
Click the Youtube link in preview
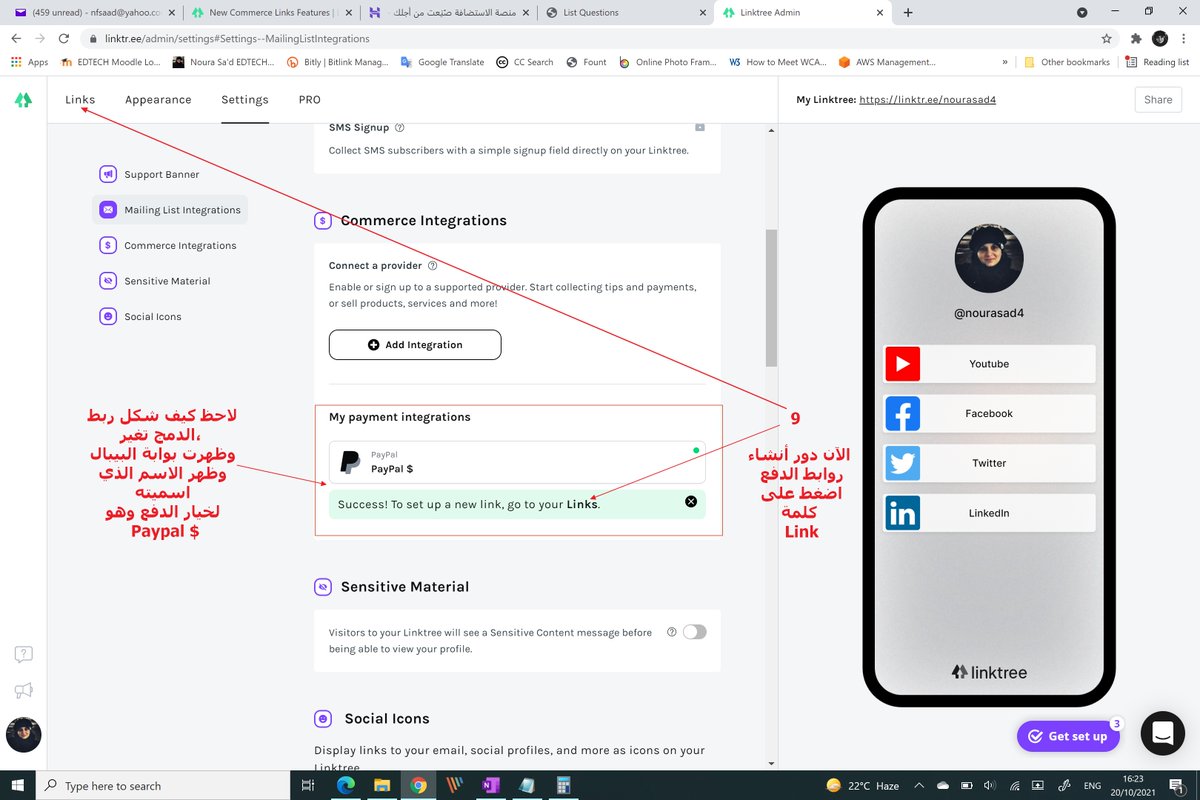[x=989, y=364]
